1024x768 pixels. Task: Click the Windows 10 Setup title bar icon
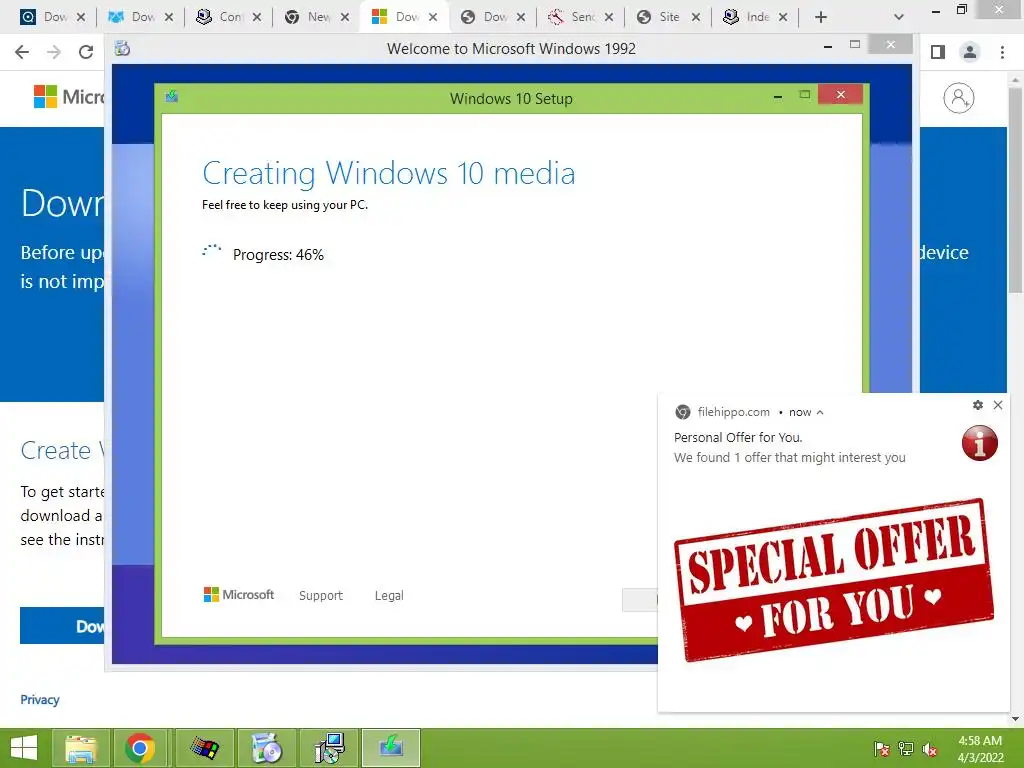point(172,97)
